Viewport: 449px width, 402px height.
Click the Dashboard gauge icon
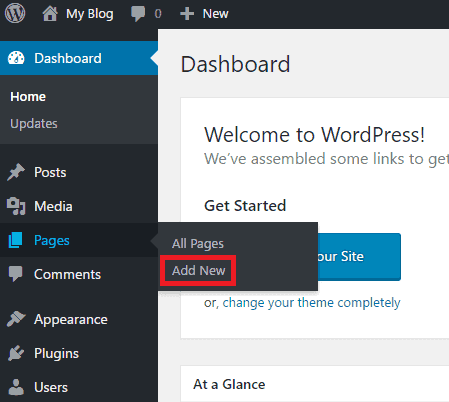pos(16,58)
